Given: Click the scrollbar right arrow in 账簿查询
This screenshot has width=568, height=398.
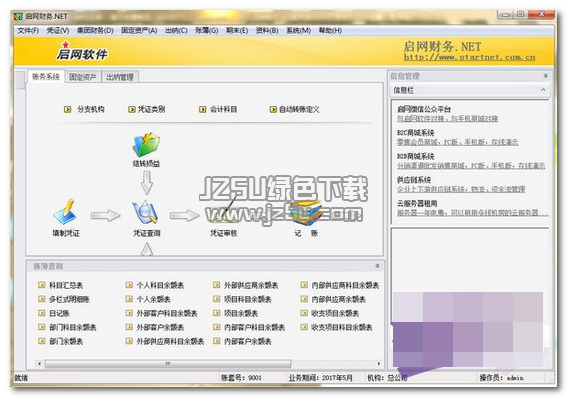Looking at the screenshot, I should coord(379,363).
